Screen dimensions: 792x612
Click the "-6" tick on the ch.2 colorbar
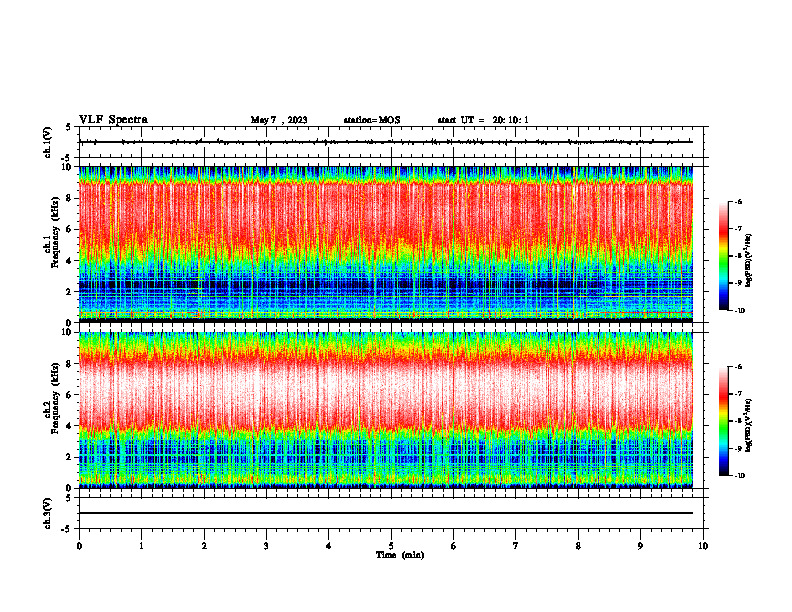click(x=738, y=367)
